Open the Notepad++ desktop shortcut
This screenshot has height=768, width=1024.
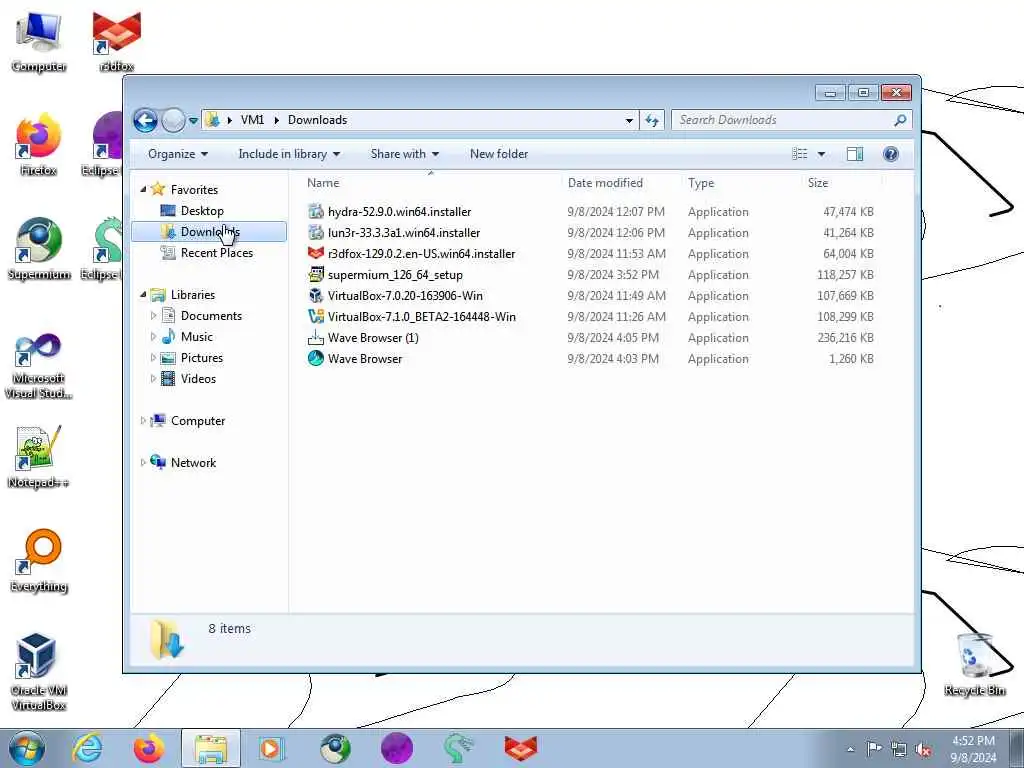(39, 457)
